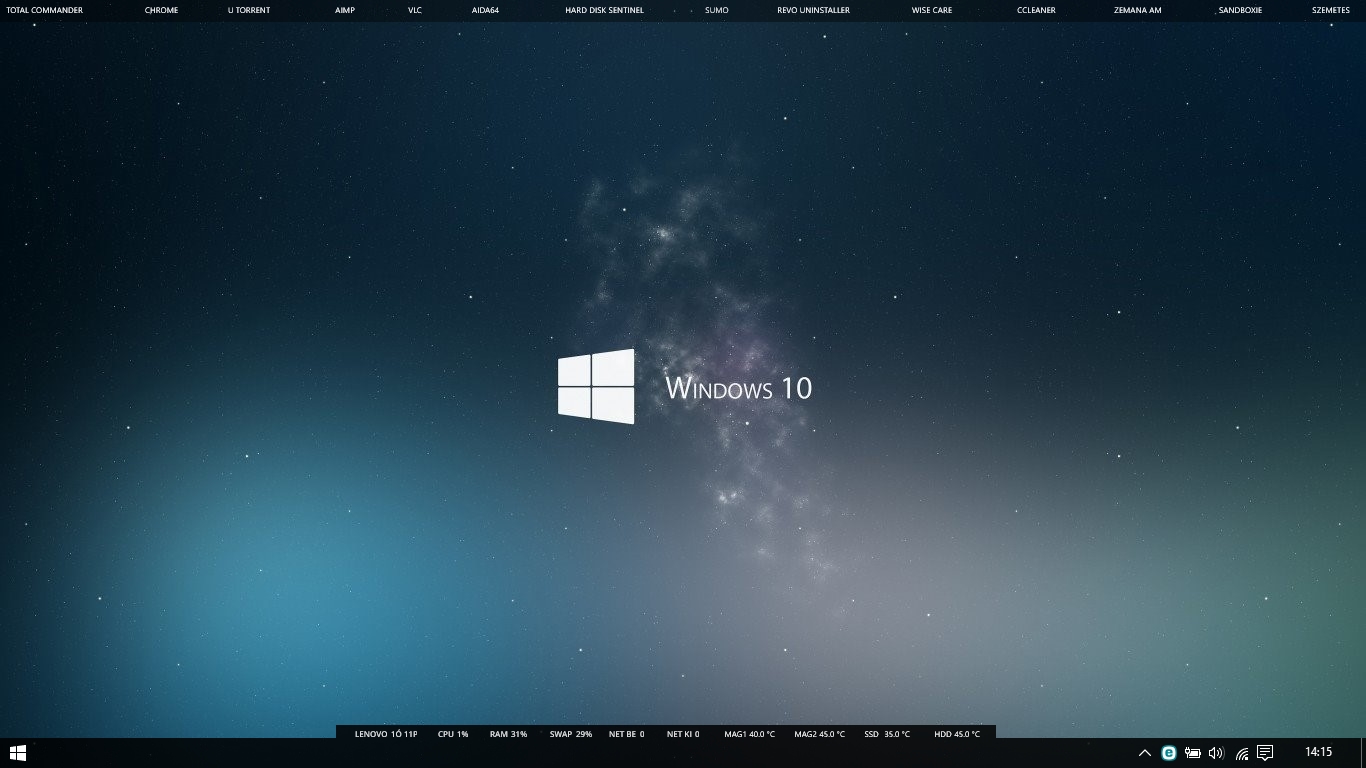This screenshot has width=1366, height=768.
Task: Click the MAG2 45.0 °C temperature
Action: (x=819, y=734)
